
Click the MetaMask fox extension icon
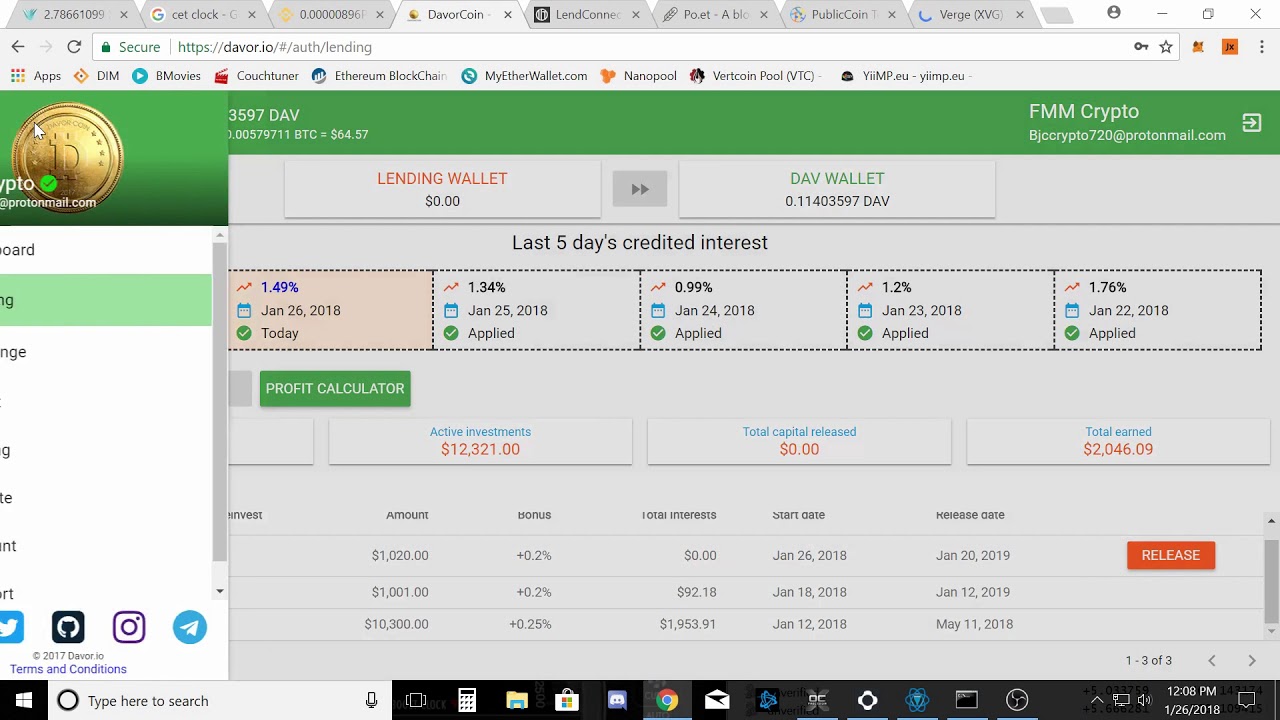coord(1198,47)
